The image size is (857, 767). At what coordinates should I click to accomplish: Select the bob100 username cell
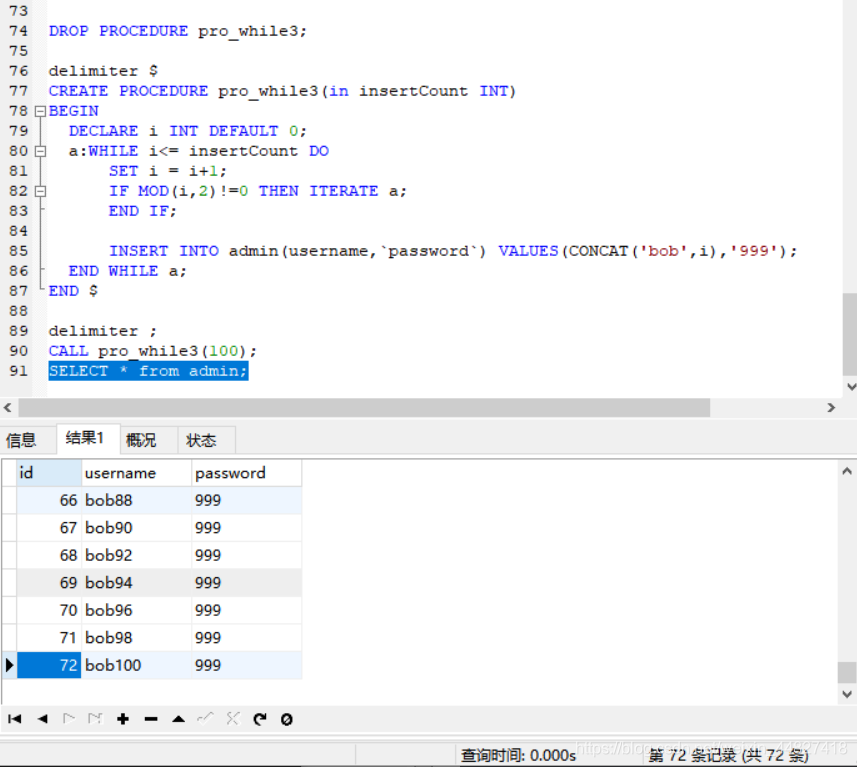137,665
